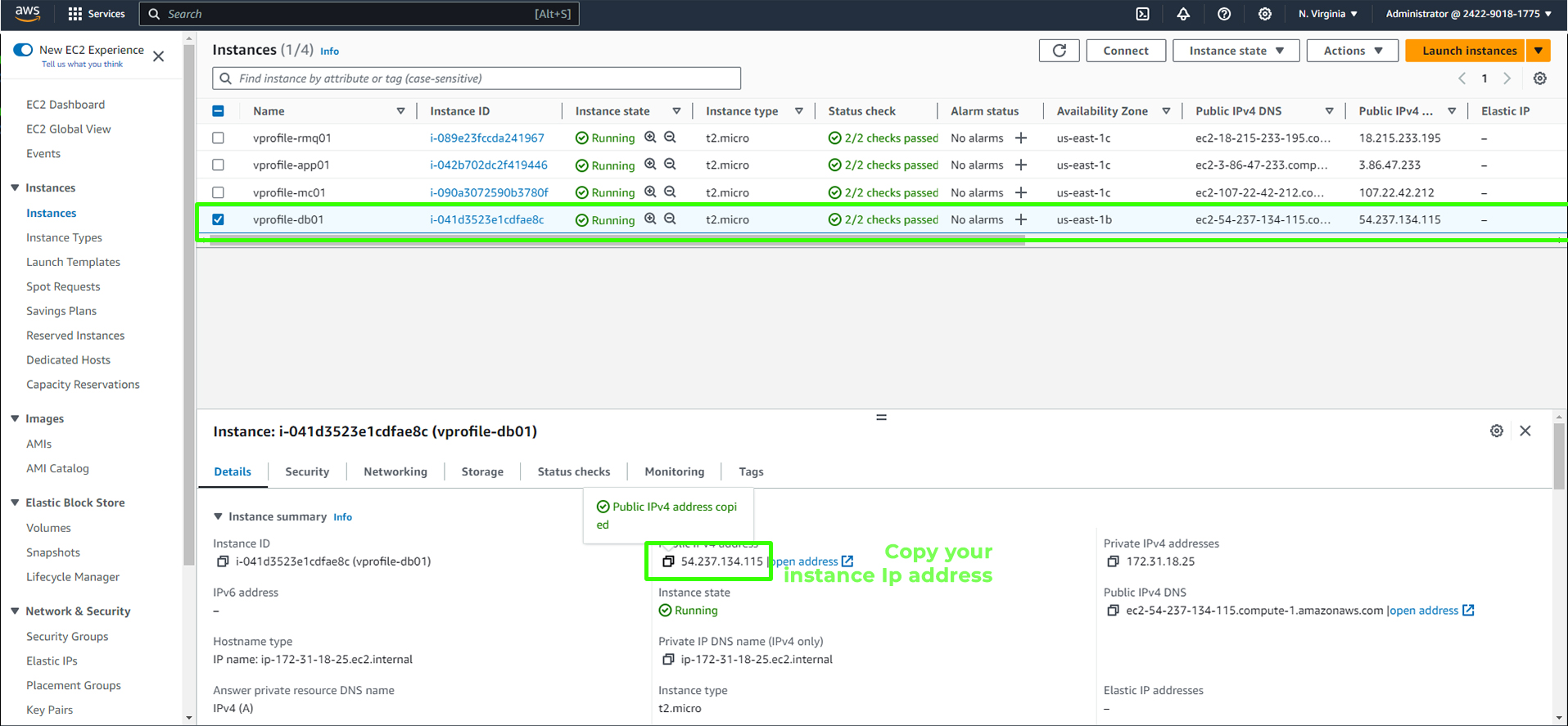The width and height of the screenshot is (1568, 726).
Task: Copy the instance ID in details
Action: (222, 561)
